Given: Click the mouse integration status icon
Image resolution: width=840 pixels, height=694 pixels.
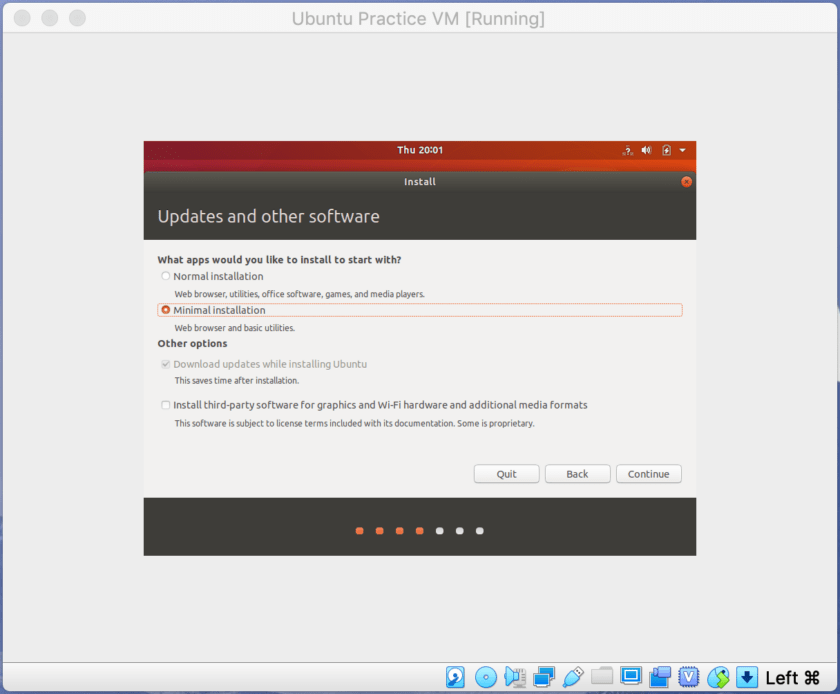Looking at the screenshot, I should (718, 677).
